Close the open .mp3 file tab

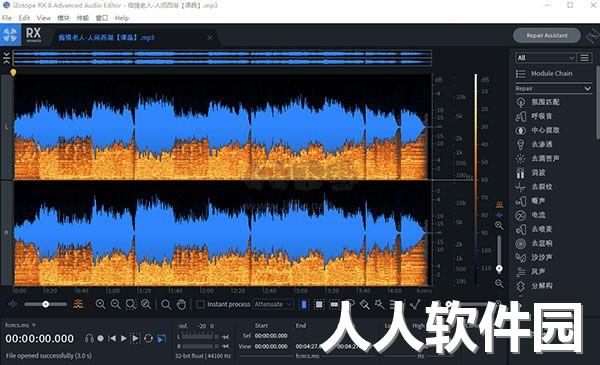210,37
